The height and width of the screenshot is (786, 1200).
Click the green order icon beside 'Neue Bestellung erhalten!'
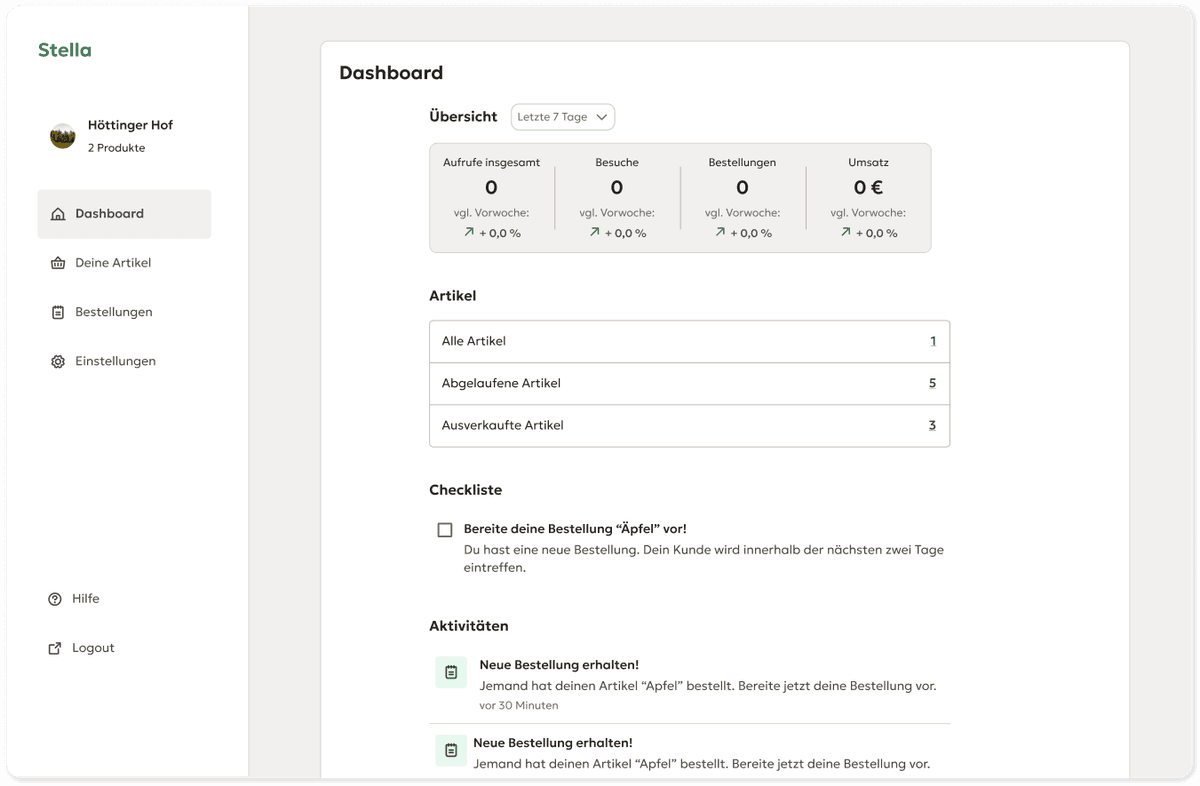(x=450, y=672)
